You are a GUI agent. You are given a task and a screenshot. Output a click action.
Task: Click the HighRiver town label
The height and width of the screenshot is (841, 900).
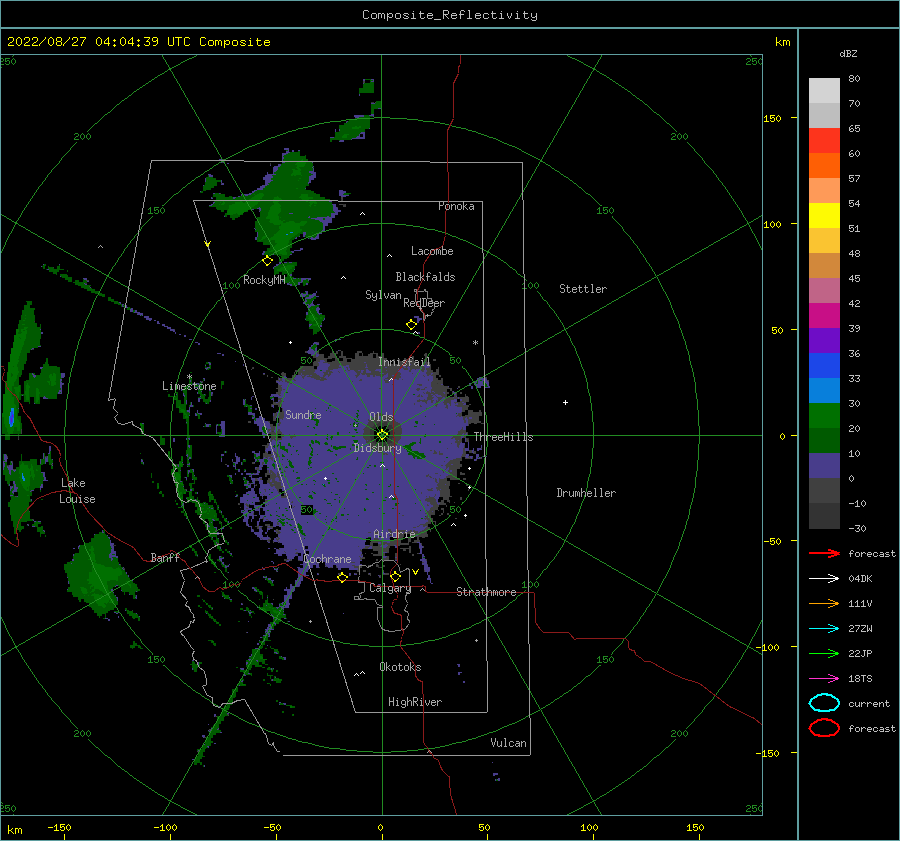[x=415, y=702]
